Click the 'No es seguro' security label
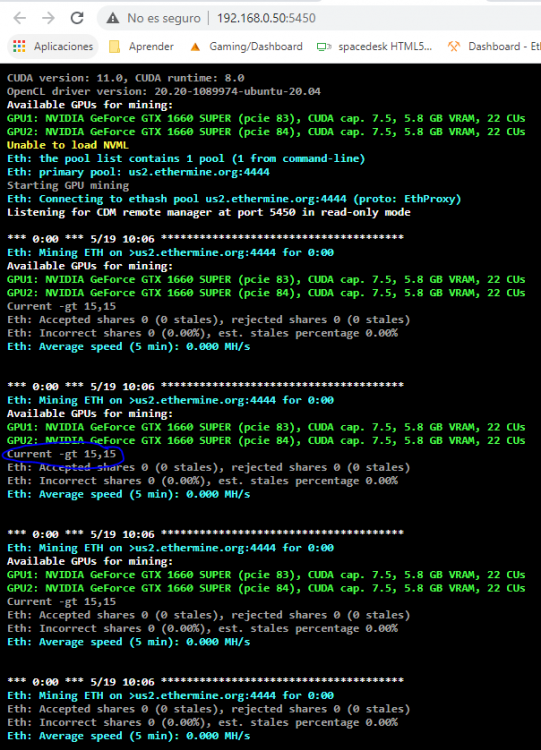Image resolution: width=541 pixels, height=750 pixels. coord(164,18)
